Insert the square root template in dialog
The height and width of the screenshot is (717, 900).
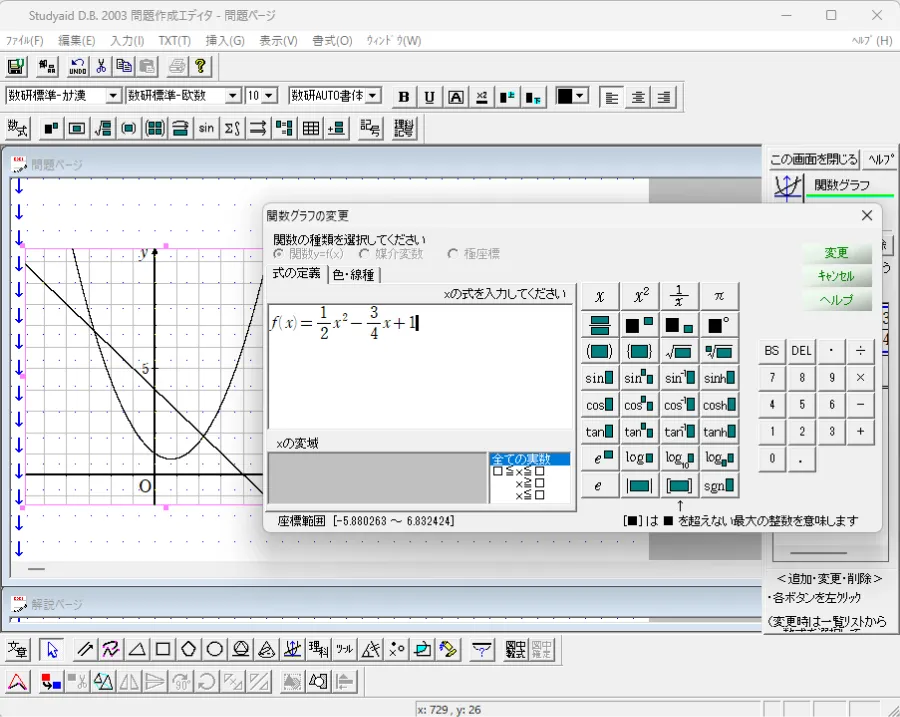tap(680, 351)
